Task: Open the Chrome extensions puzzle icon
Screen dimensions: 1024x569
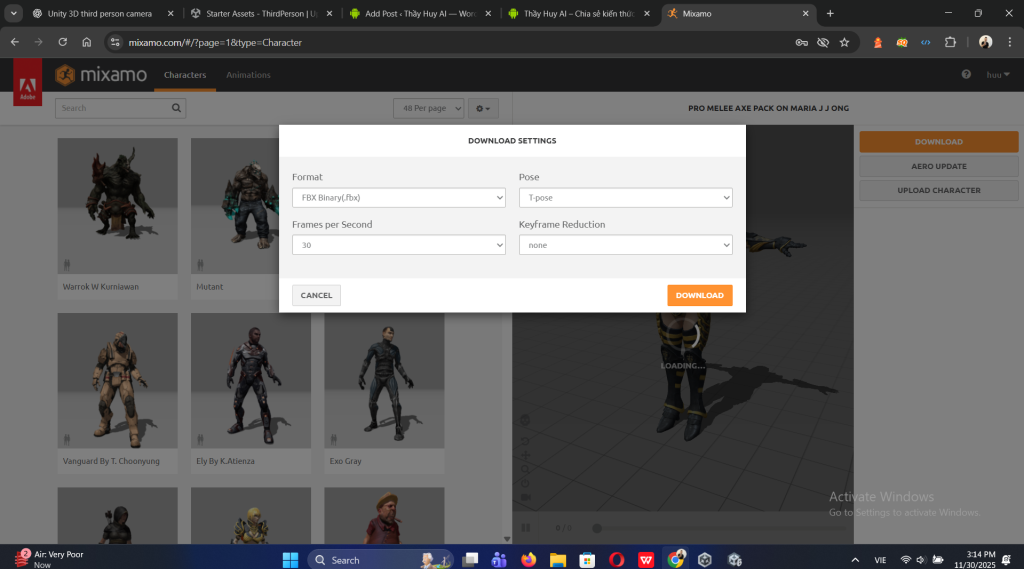Action: [950, 43]
